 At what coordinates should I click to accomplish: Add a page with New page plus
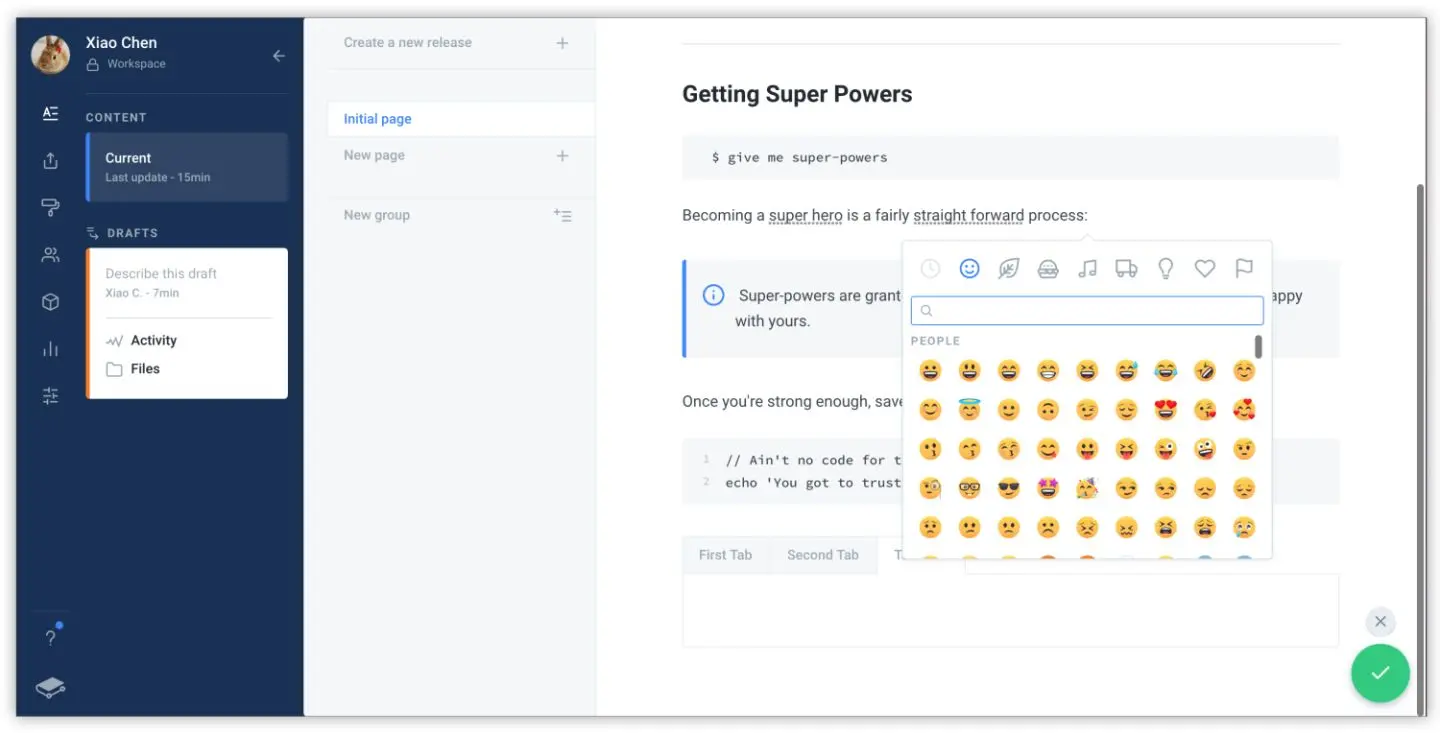(x=562, y=156)
